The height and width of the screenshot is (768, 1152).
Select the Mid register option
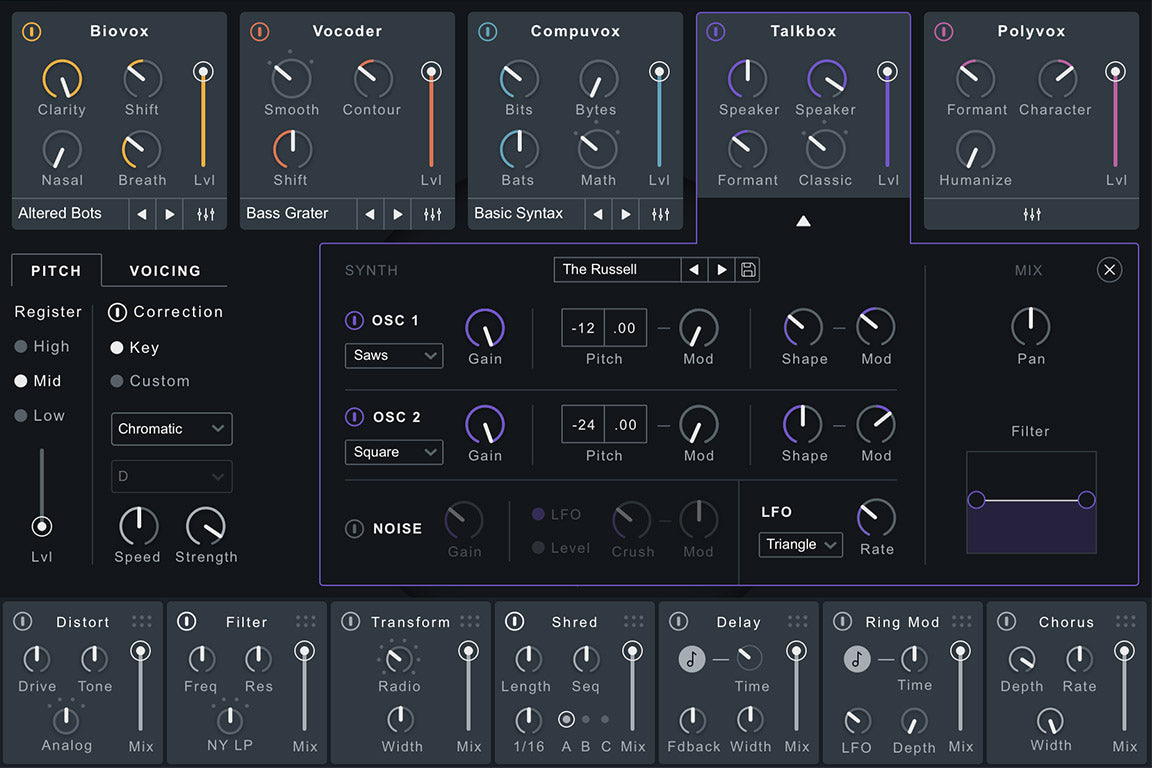(38, 381)
